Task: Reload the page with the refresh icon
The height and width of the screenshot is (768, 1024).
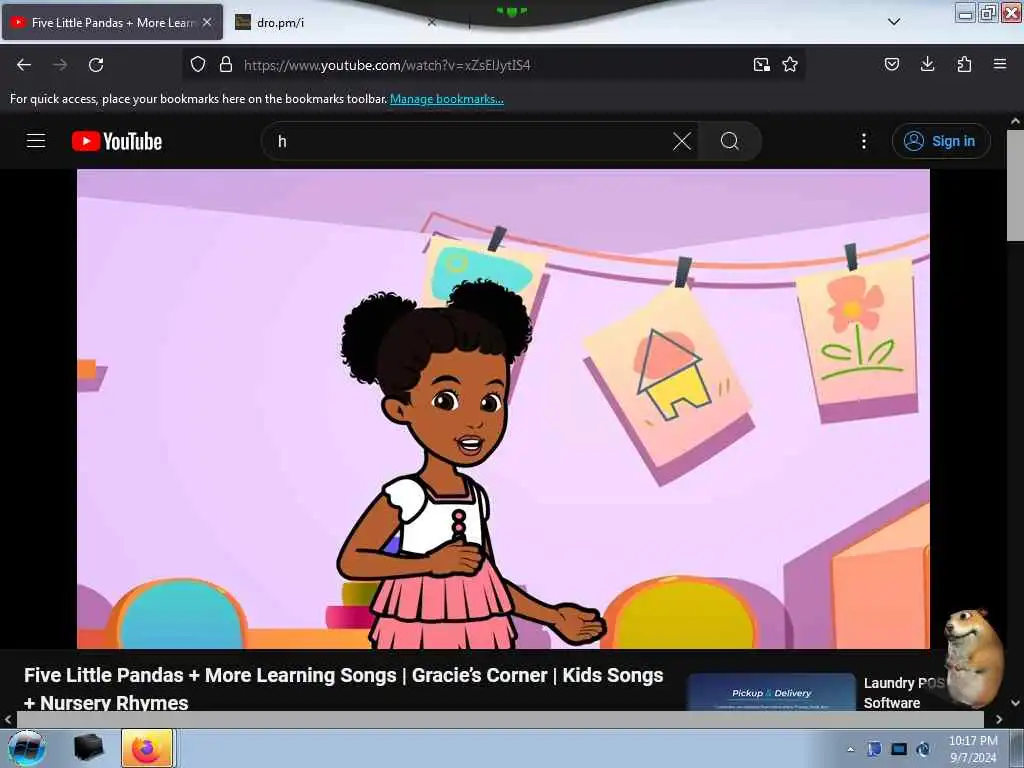Action: click(x=96, y=65)
